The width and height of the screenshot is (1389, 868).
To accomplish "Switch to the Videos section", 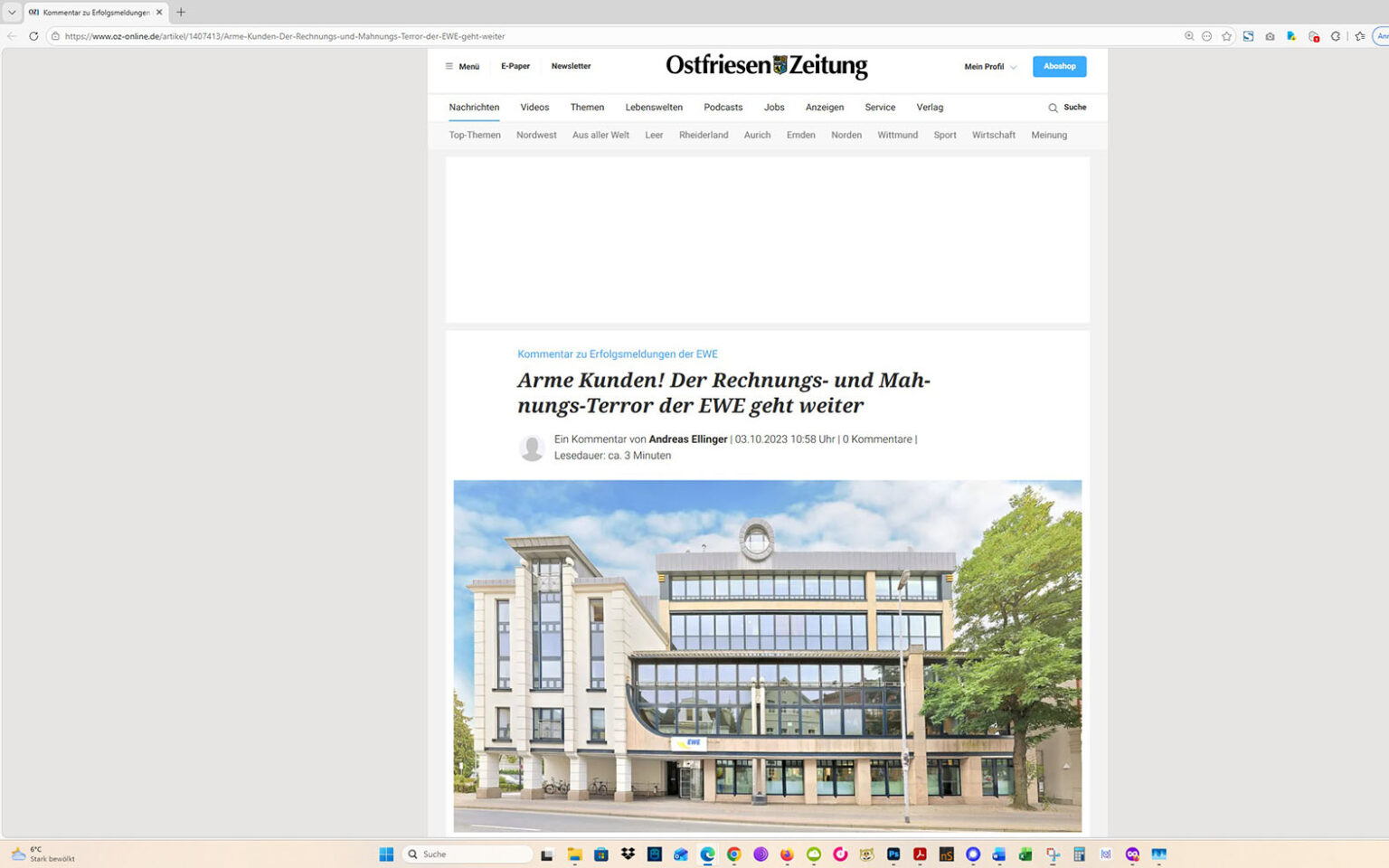I will click(534, 107).
